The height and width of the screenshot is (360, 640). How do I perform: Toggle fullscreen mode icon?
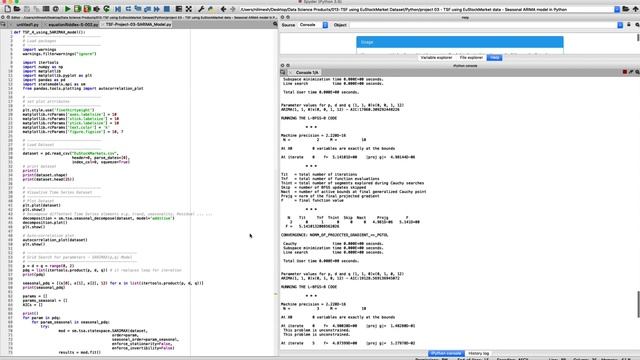tap(189, 9)
